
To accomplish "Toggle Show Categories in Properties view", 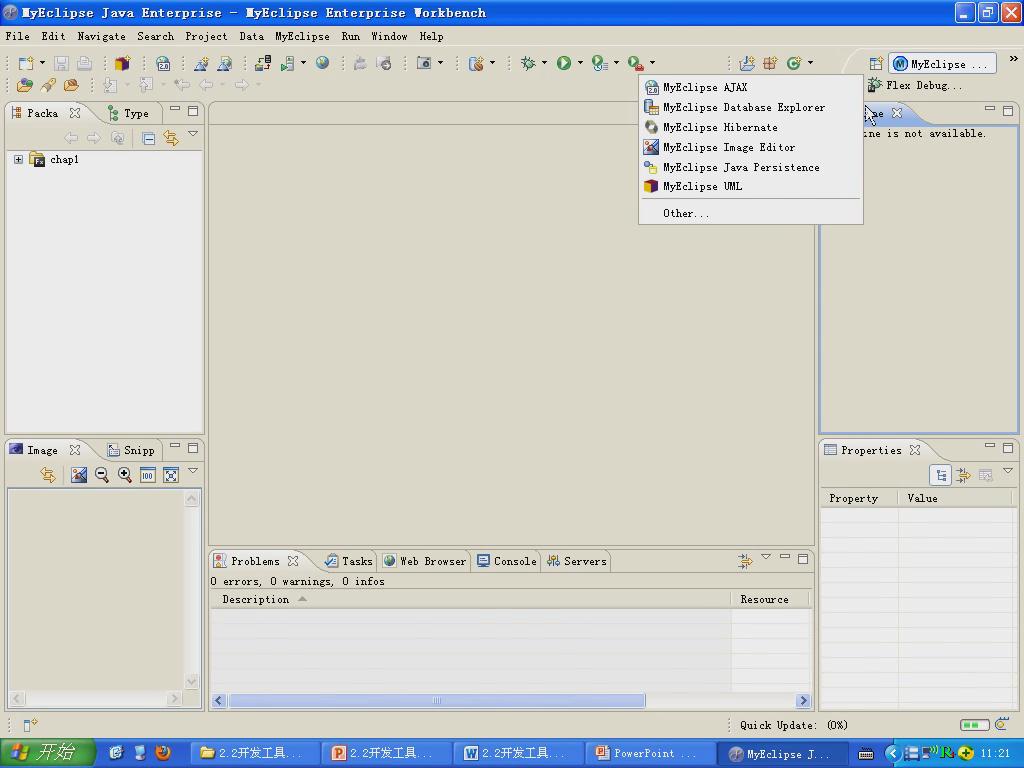I will click(941, 475).
